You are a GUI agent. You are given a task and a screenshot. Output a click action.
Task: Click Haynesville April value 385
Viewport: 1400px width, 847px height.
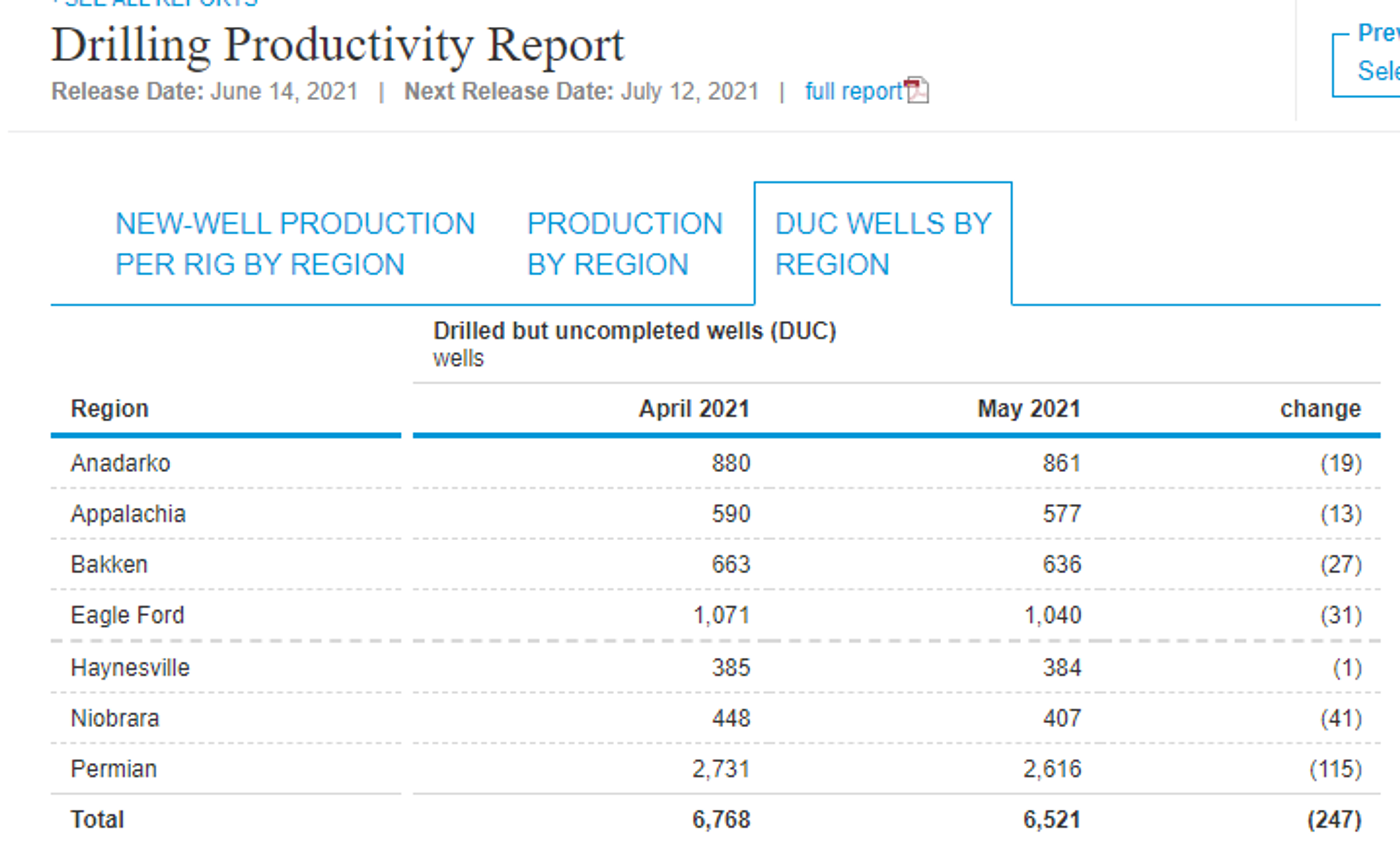tap(731, 668)
